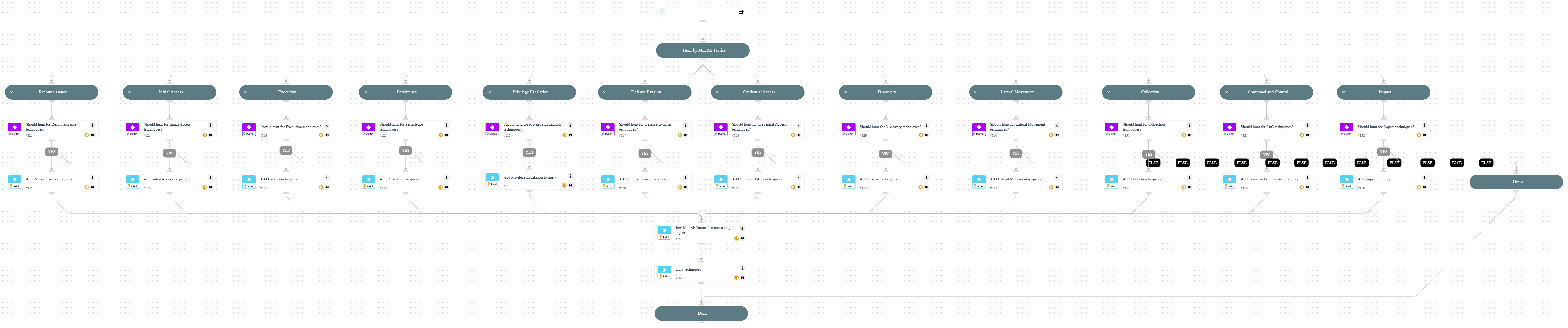
Task: Select Add Command and Control to query task
Action: coord(1267,182)
